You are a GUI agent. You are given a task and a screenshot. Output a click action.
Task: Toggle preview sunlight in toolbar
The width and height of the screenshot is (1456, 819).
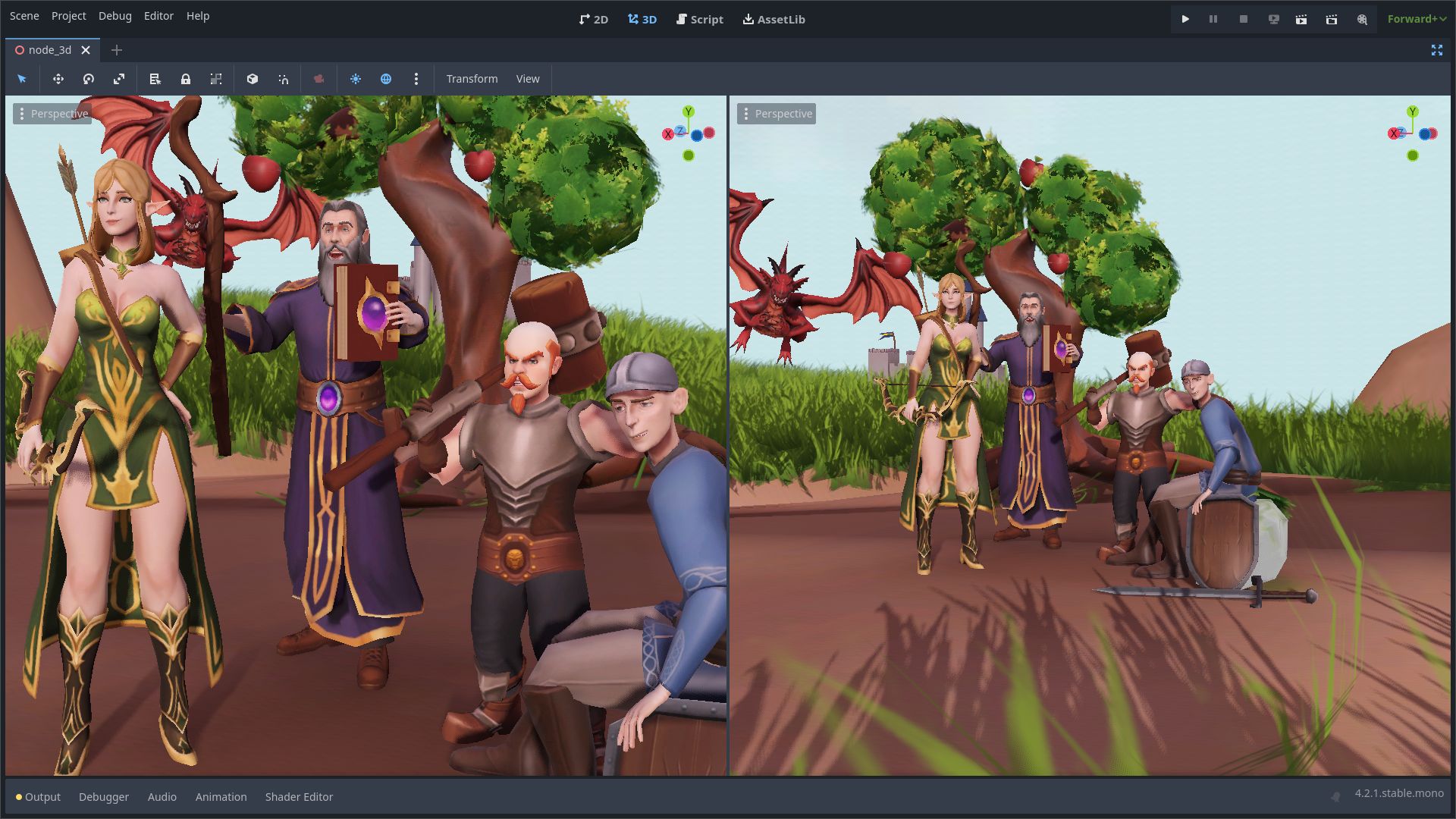point(356,79)
